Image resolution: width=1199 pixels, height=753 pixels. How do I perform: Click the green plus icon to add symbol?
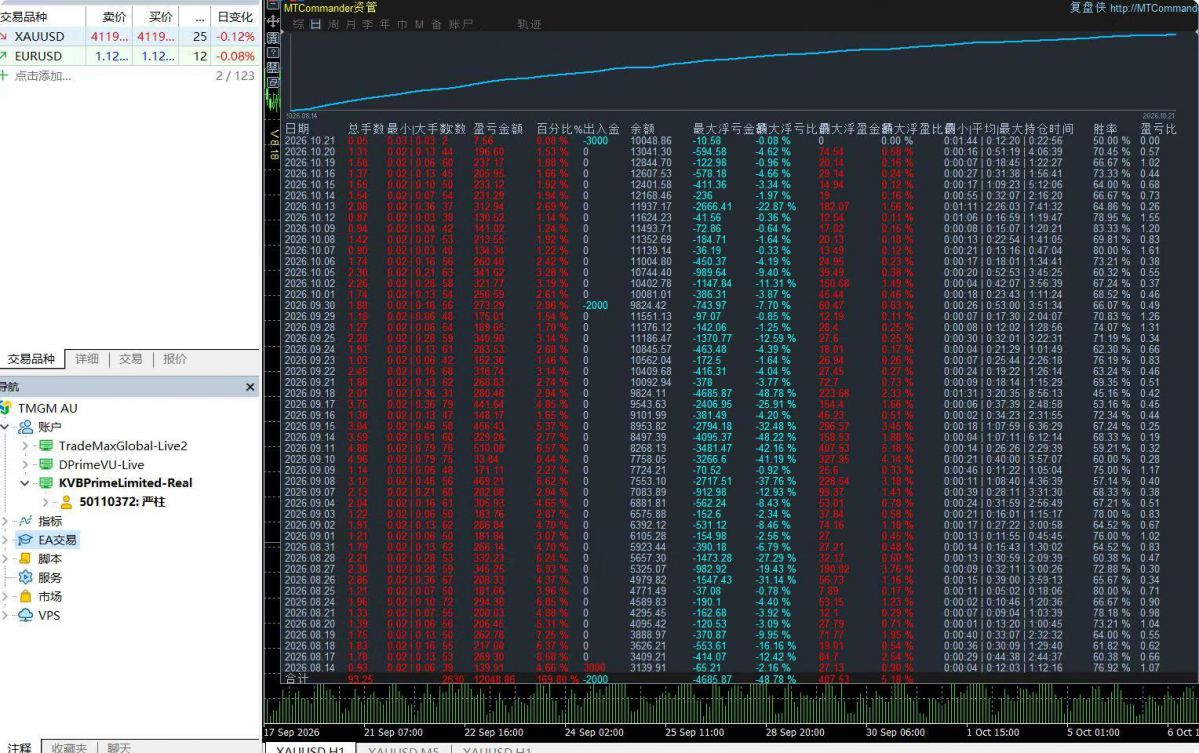[x=4, y=76]
